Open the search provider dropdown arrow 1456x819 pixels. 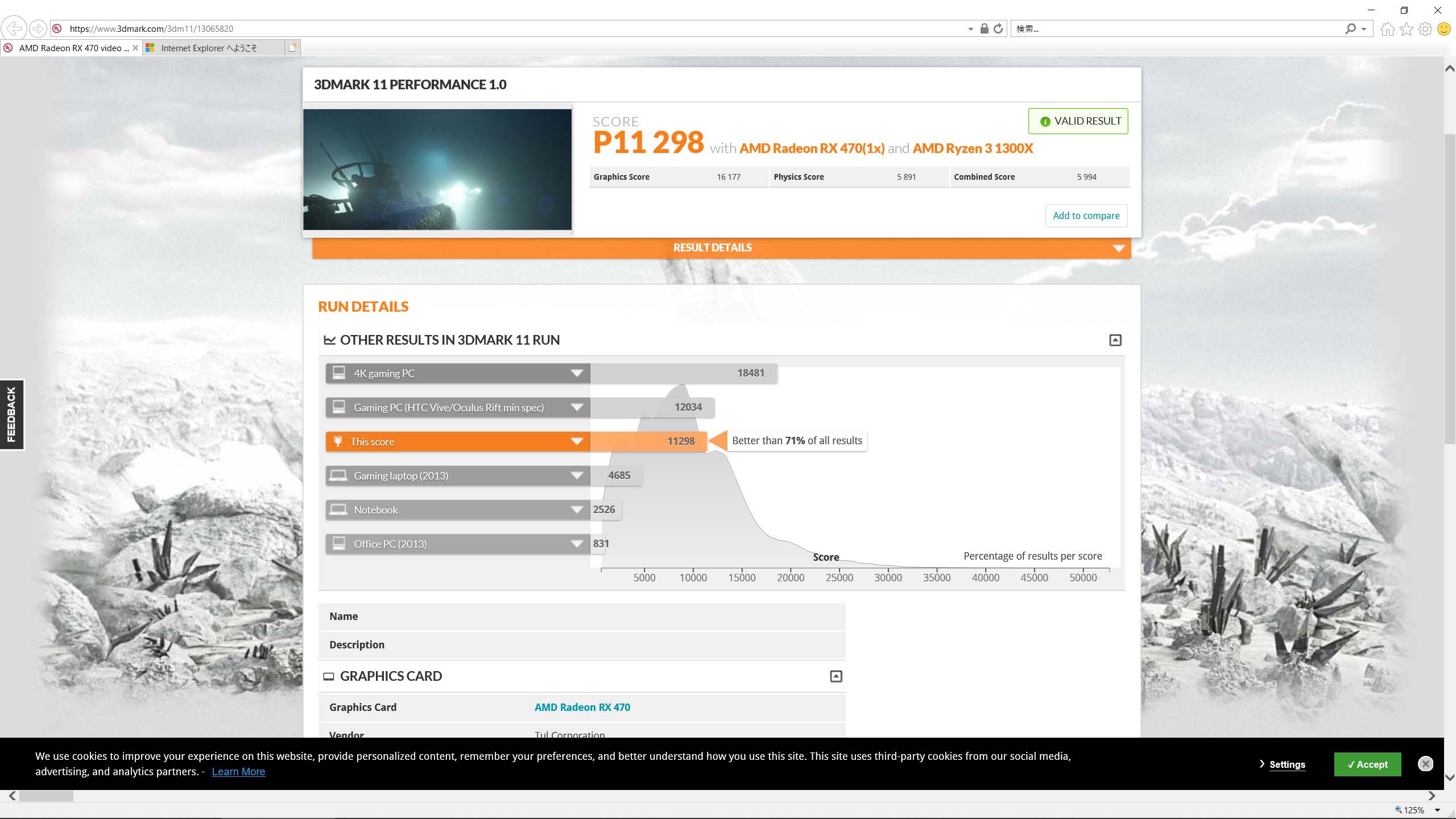pos(1364,29)
